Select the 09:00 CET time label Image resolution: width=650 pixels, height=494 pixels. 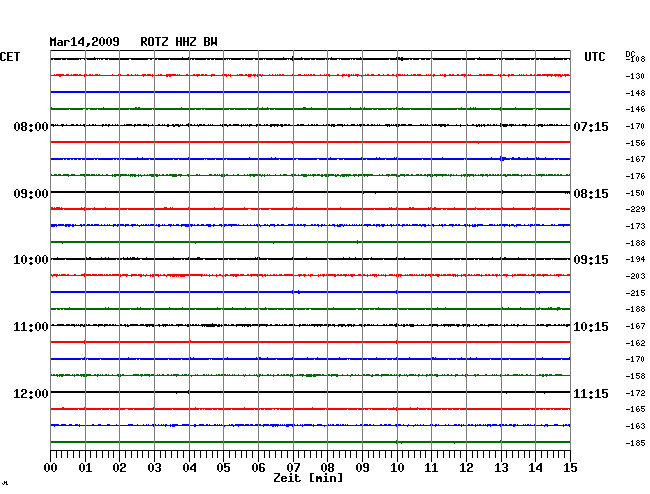(x=31, y=194)
